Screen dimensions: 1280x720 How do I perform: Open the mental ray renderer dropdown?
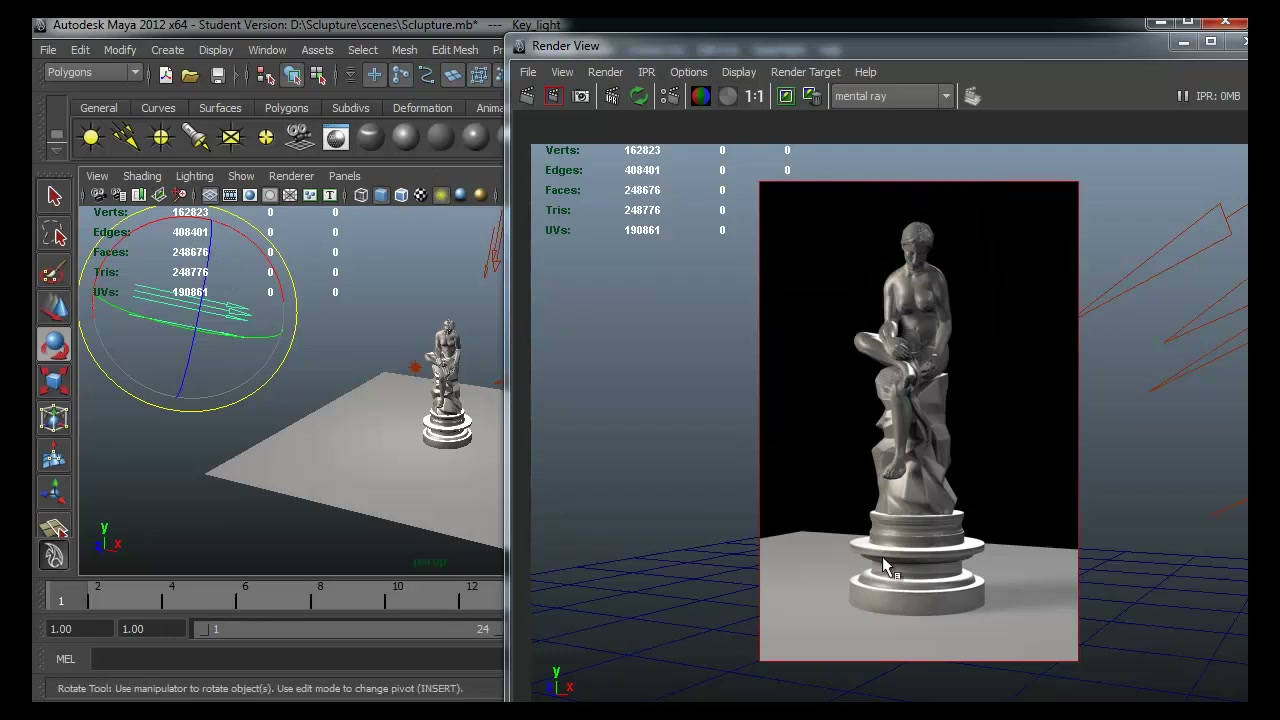[x=891, y=96]
